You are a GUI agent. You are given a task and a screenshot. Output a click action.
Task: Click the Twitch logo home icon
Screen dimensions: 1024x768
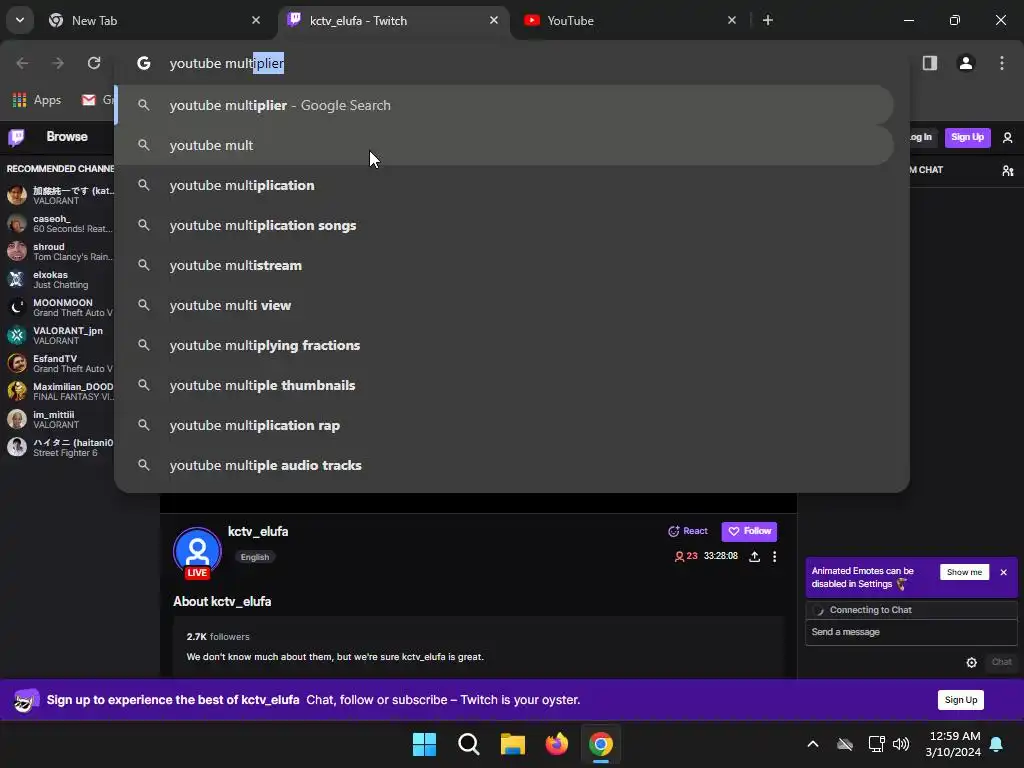pyautogui.click(x=16, y=137)
